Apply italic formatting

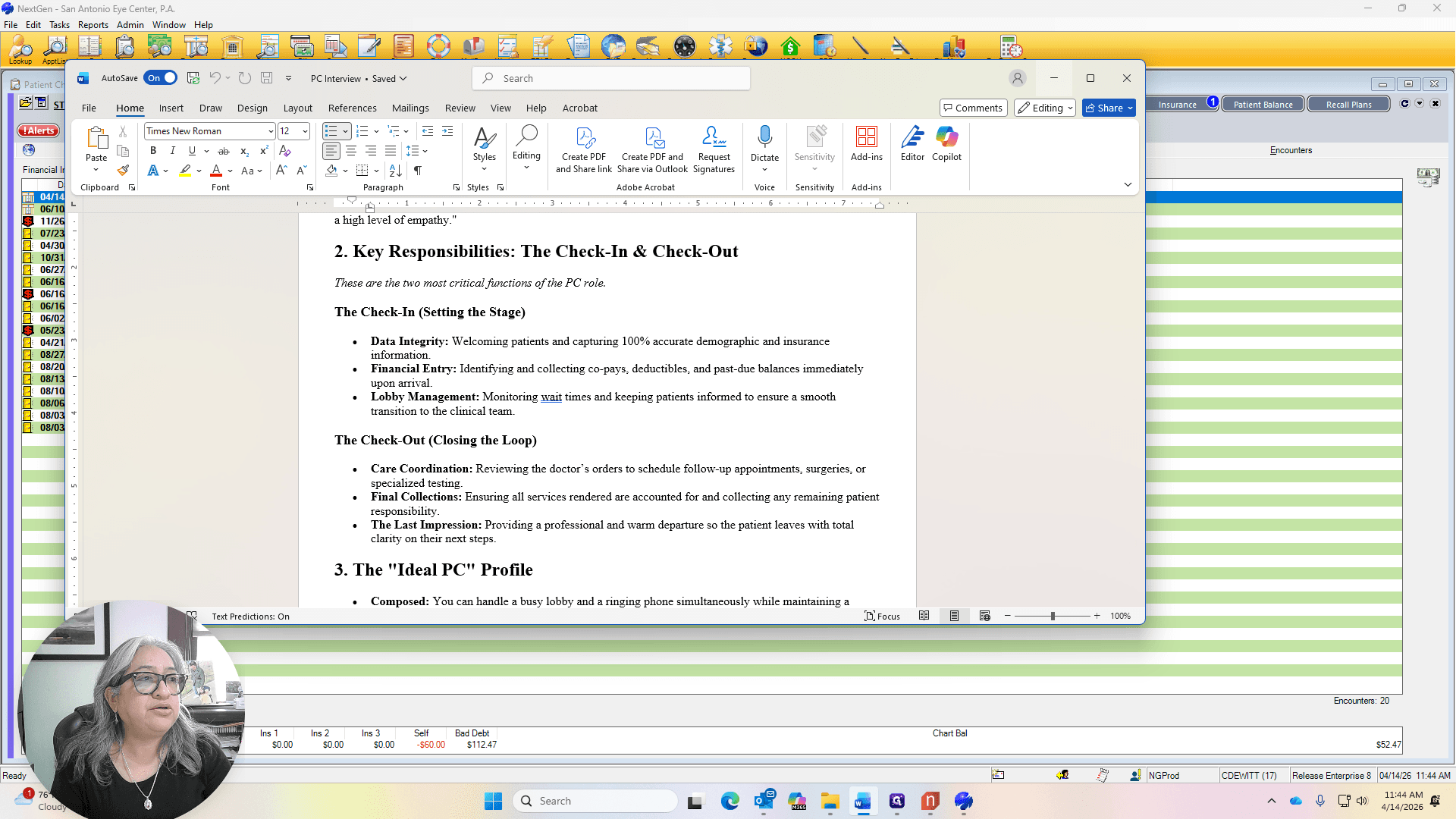click(172, 151)
